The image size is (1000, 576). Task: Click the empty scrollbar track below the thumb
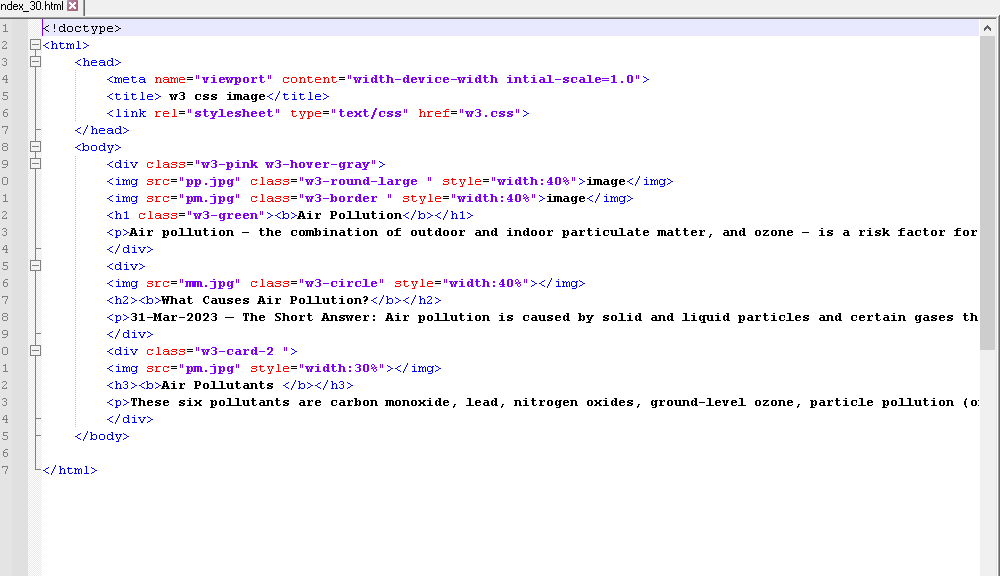tap(988, 450)
